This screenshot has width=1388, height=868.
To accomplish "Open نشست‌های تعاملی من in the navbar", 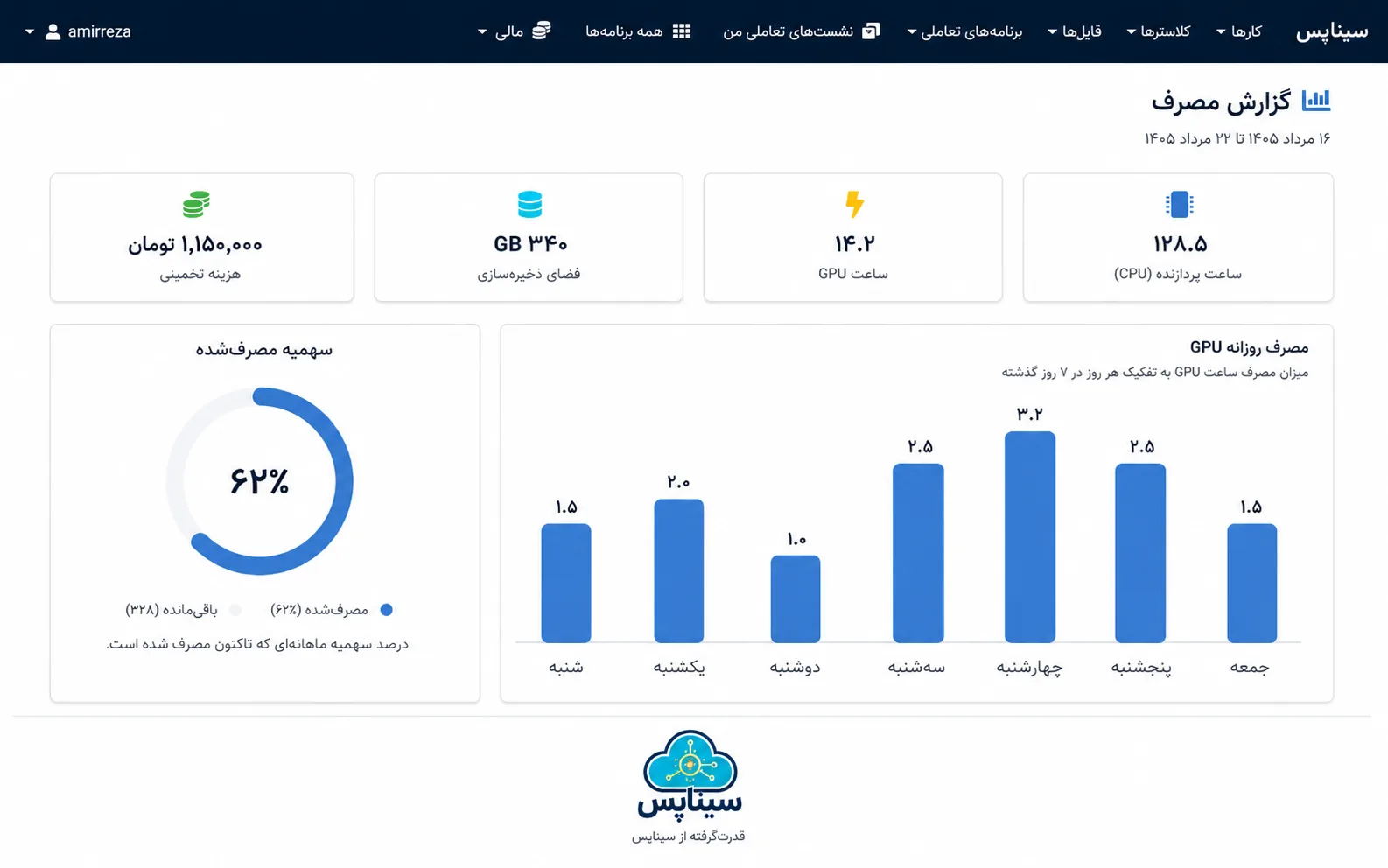I will (x=801, y=31).
